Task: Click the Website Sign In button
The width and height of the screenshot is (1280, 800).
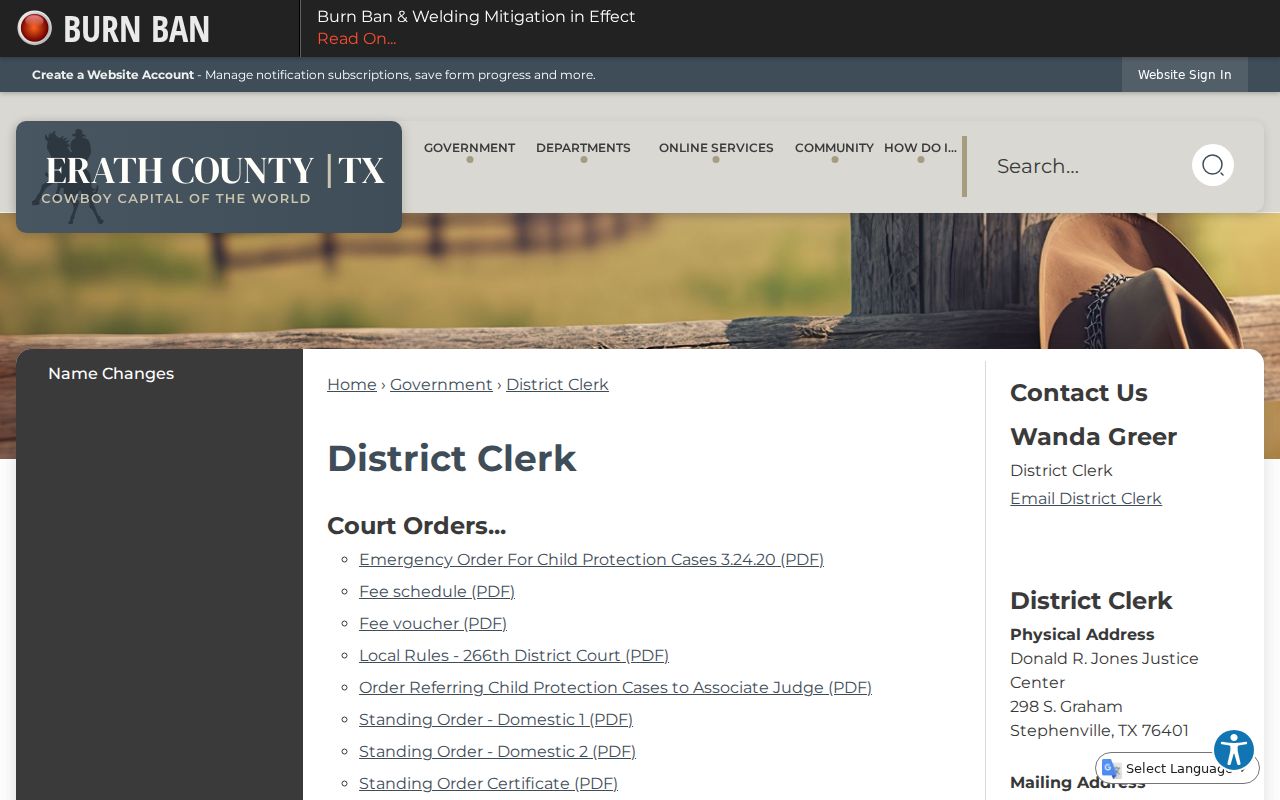Action: [x=1184, y=75]
